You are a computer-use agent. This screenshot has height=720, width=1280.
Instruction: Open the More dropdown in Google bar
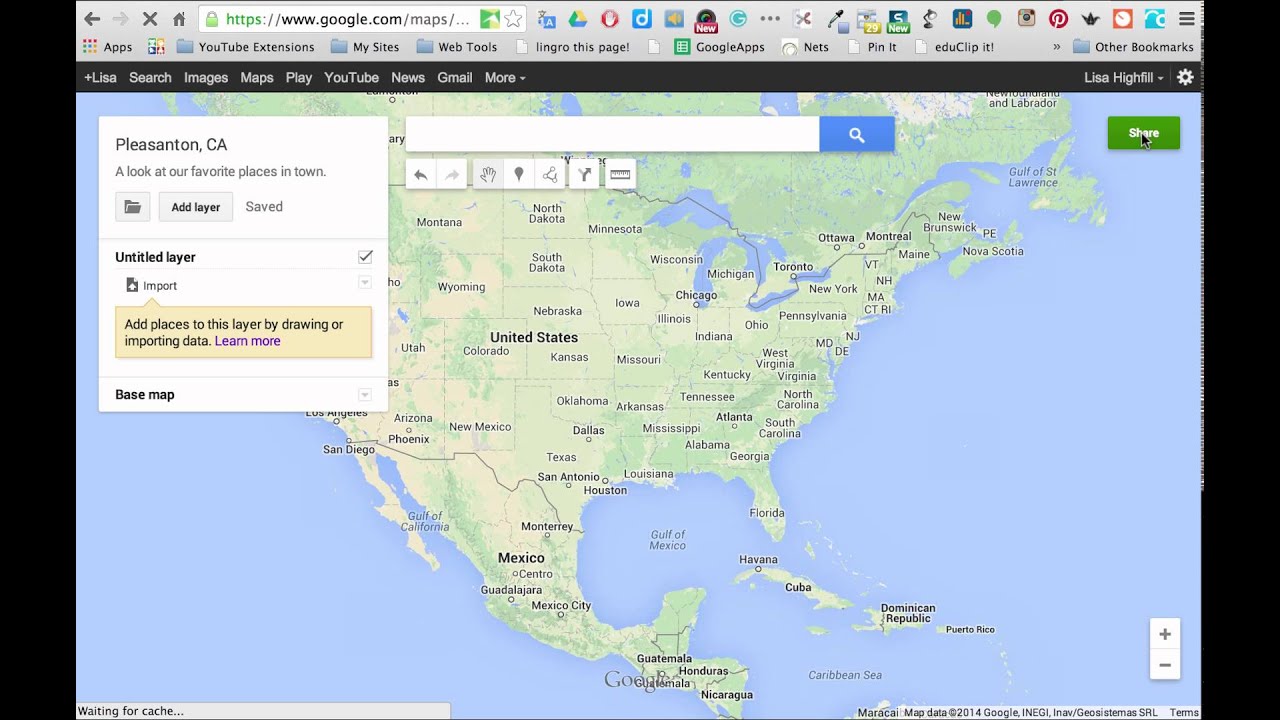[x=505, y=77]
